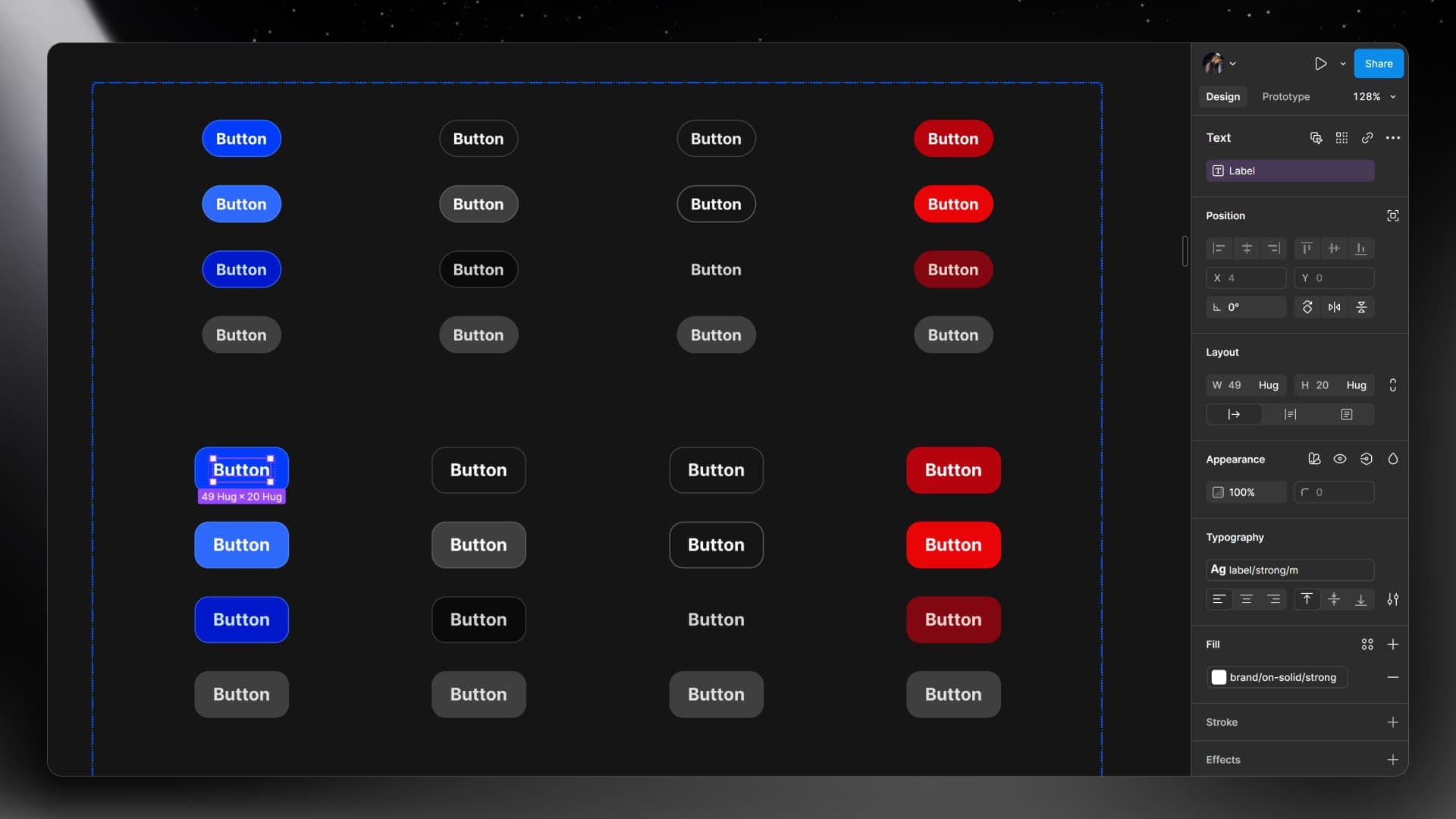The width and height of the screenshot is (1456, 819).
Task: Click the copy link icon in Text panel
Action: click(x=1368, y=137)
